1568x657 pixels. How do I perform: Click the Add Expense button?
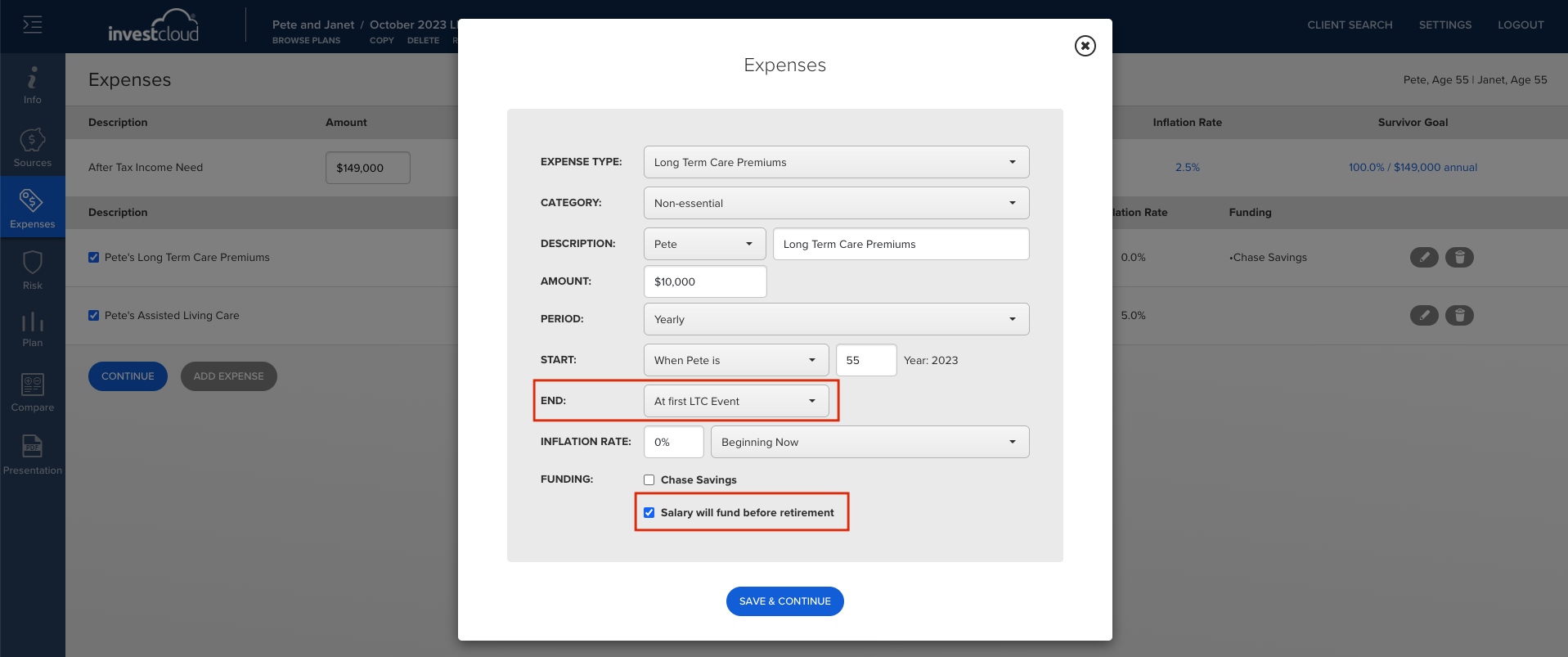(x=228, y=376)
